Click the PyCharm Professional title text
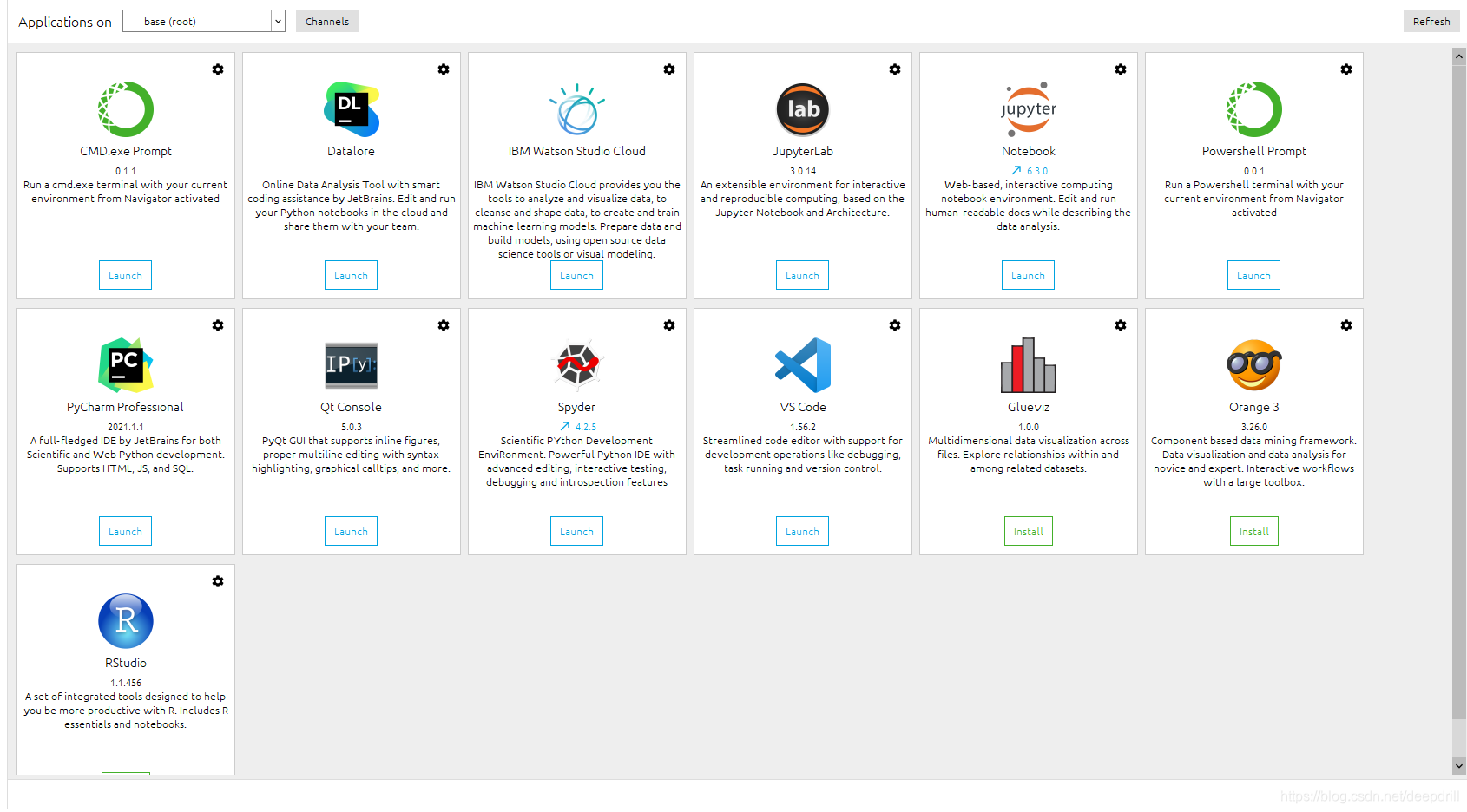Viewport: 1467px width, 812px height. pyautogui.click(x=125, y=407)
